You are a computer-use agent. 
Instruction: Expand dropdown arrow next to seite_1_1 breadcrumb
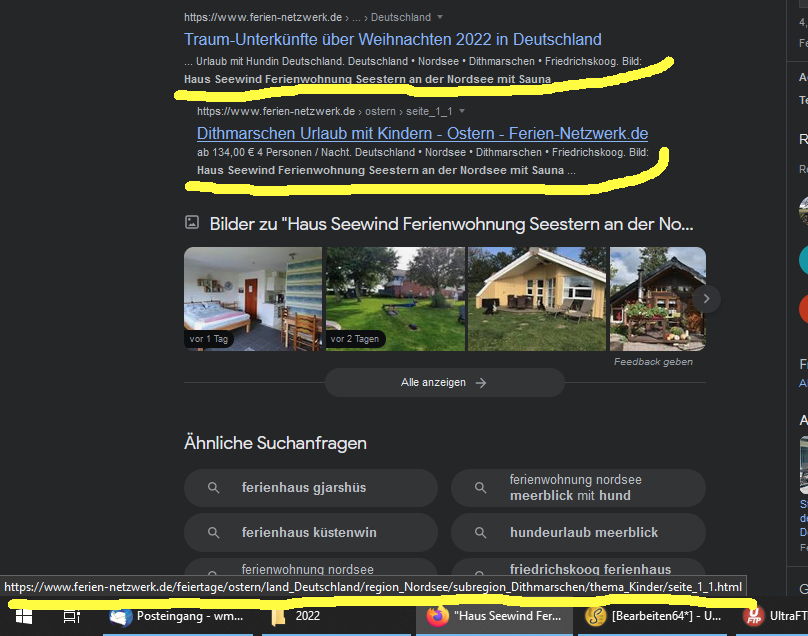tap(462, 111)
